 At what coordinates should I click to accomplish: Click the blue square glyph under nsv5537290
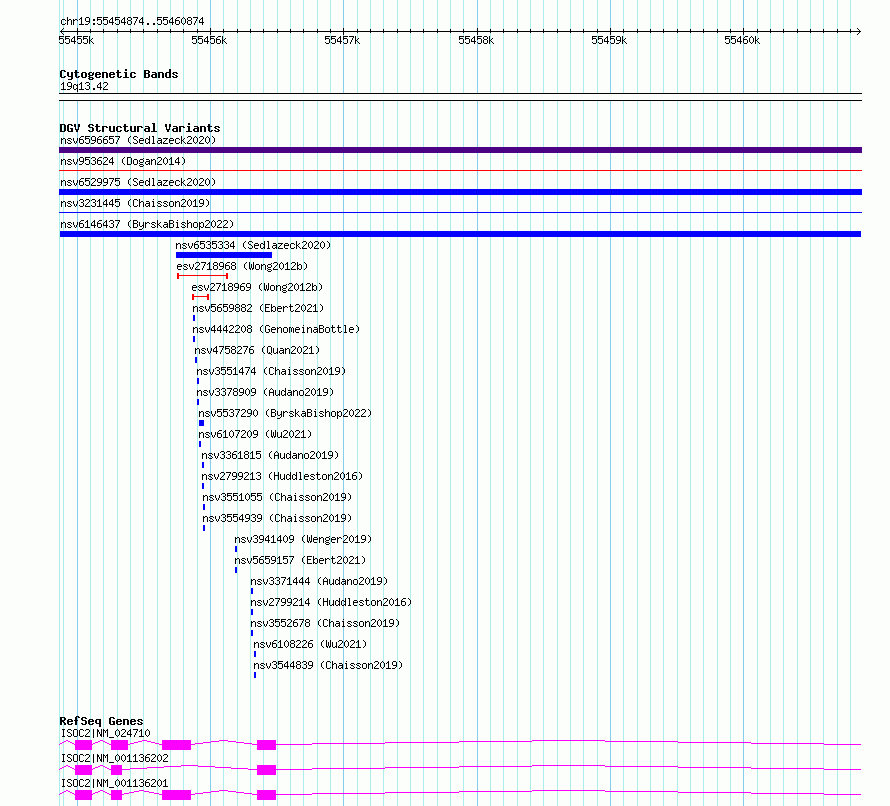click(201, 423)
